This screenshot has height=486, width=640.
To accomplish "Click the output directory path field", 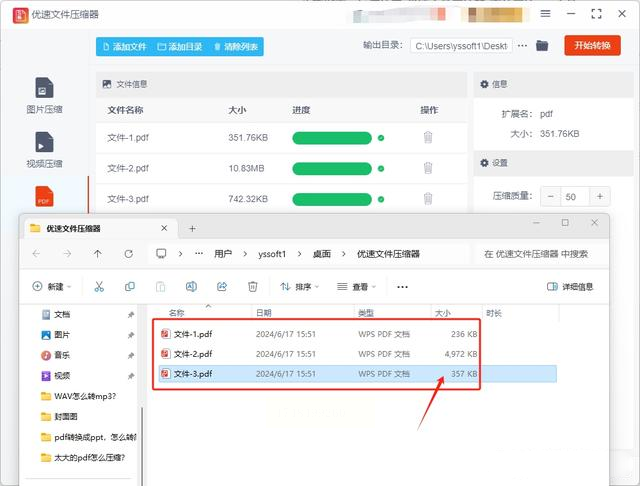I will (x=461, y=46).
